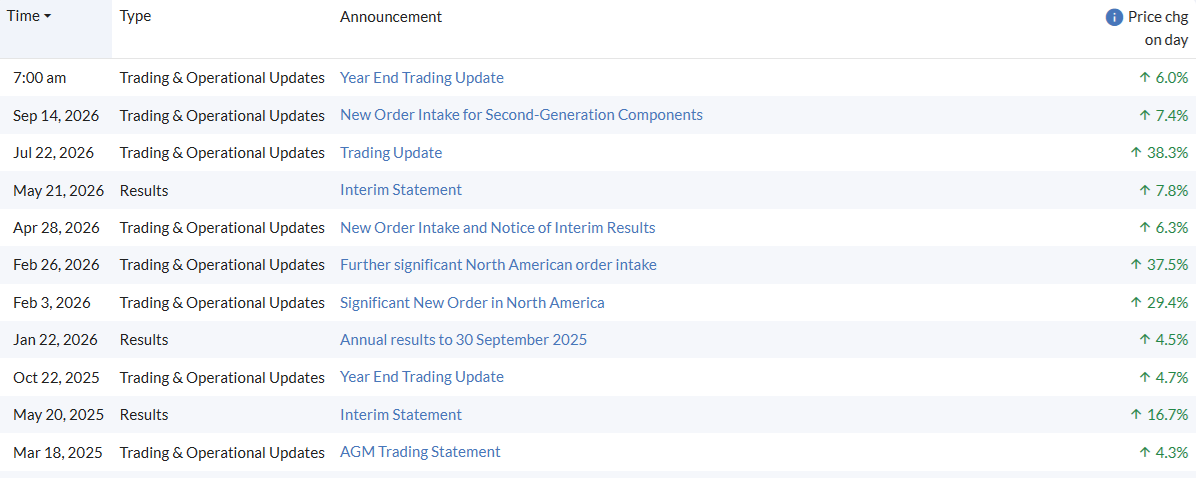Open Further significant North American order intake

tap(498, 265)
